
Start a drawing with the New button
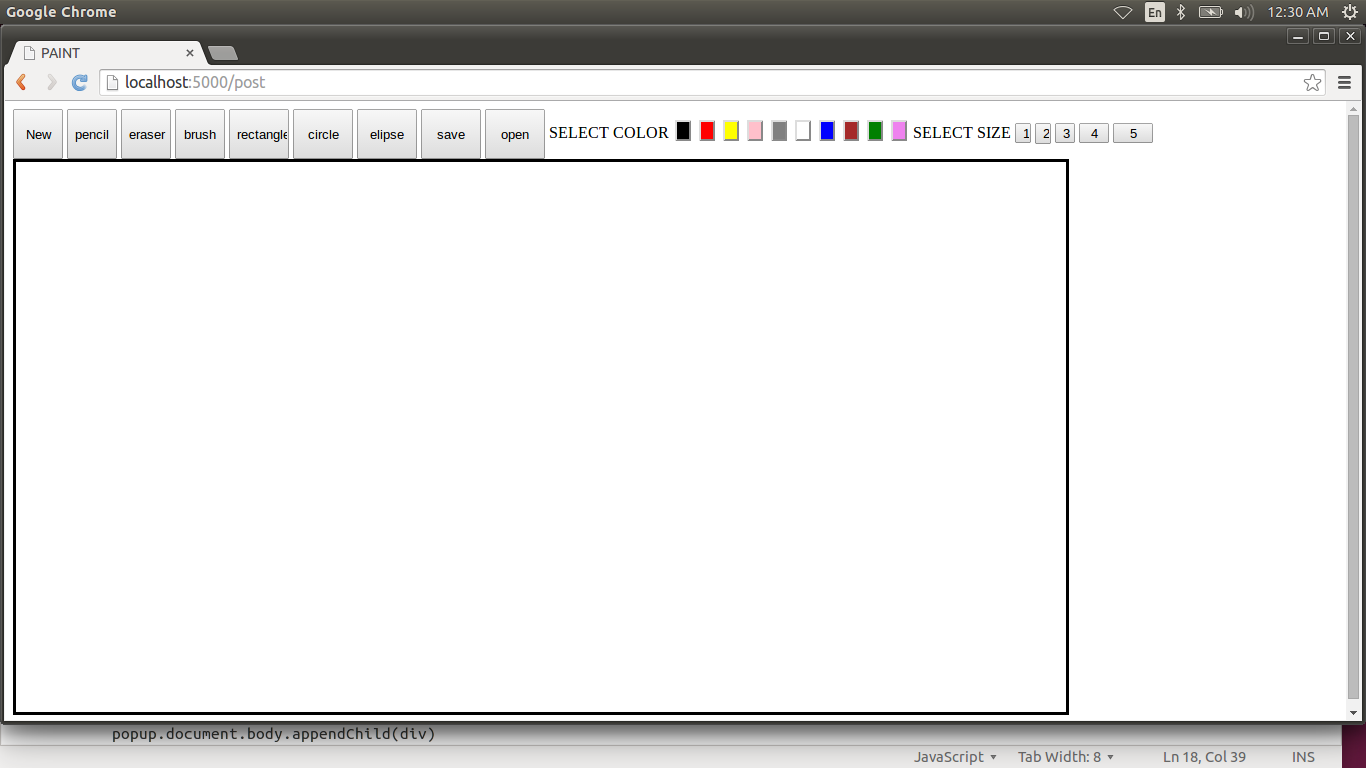tap(37, 133)
